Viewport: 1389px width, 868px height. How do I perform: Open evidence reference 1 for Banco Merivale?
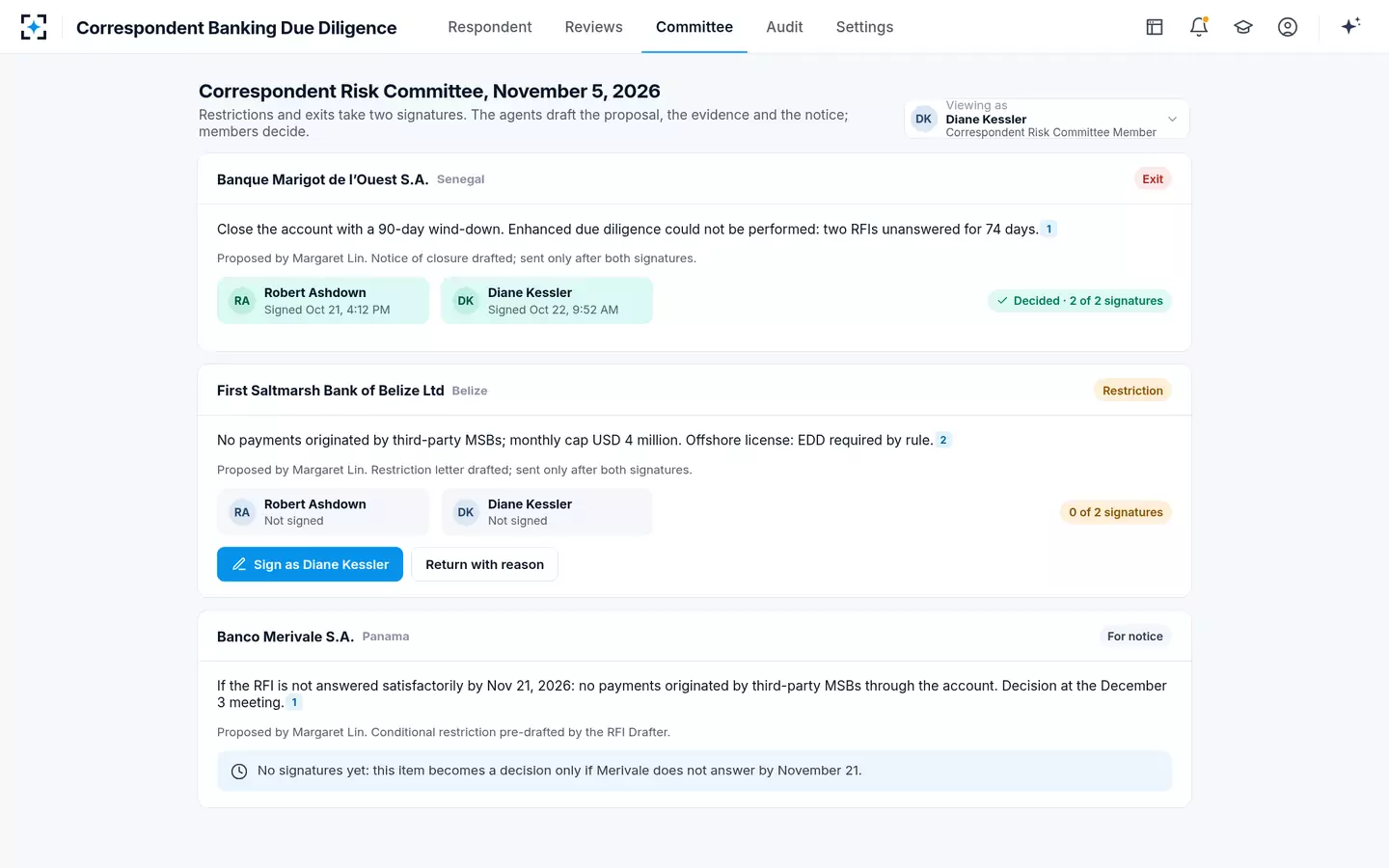(294, 702)
